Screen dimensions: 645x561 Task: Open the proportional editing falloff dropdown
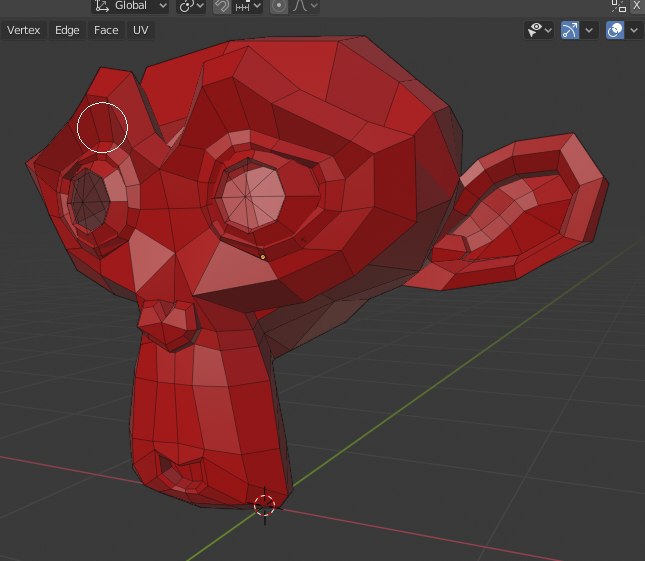[304, 6]
